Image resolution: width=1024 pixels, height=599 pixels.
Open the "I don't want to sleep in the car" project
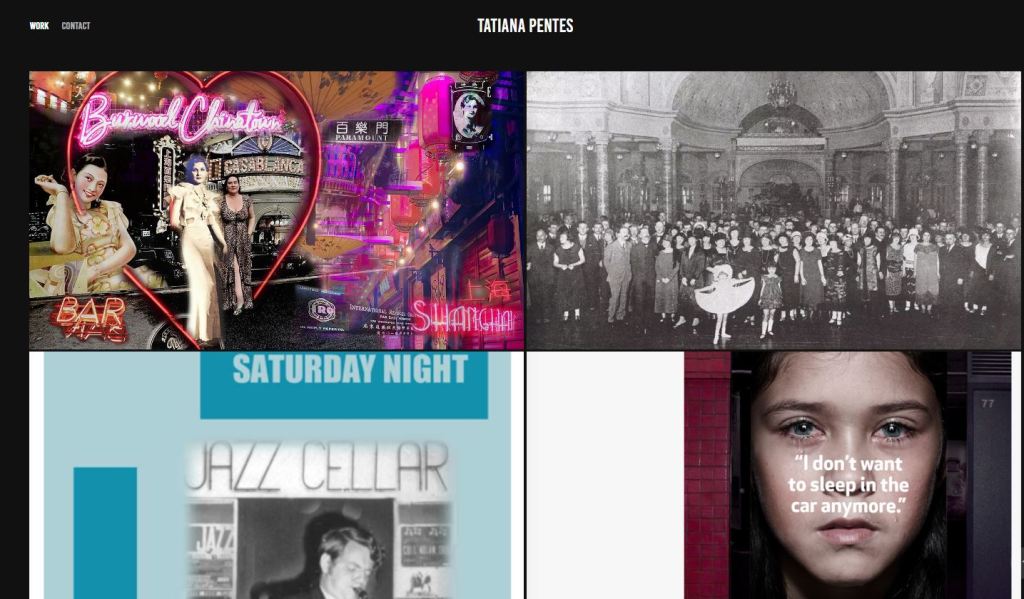coord(773,476)
